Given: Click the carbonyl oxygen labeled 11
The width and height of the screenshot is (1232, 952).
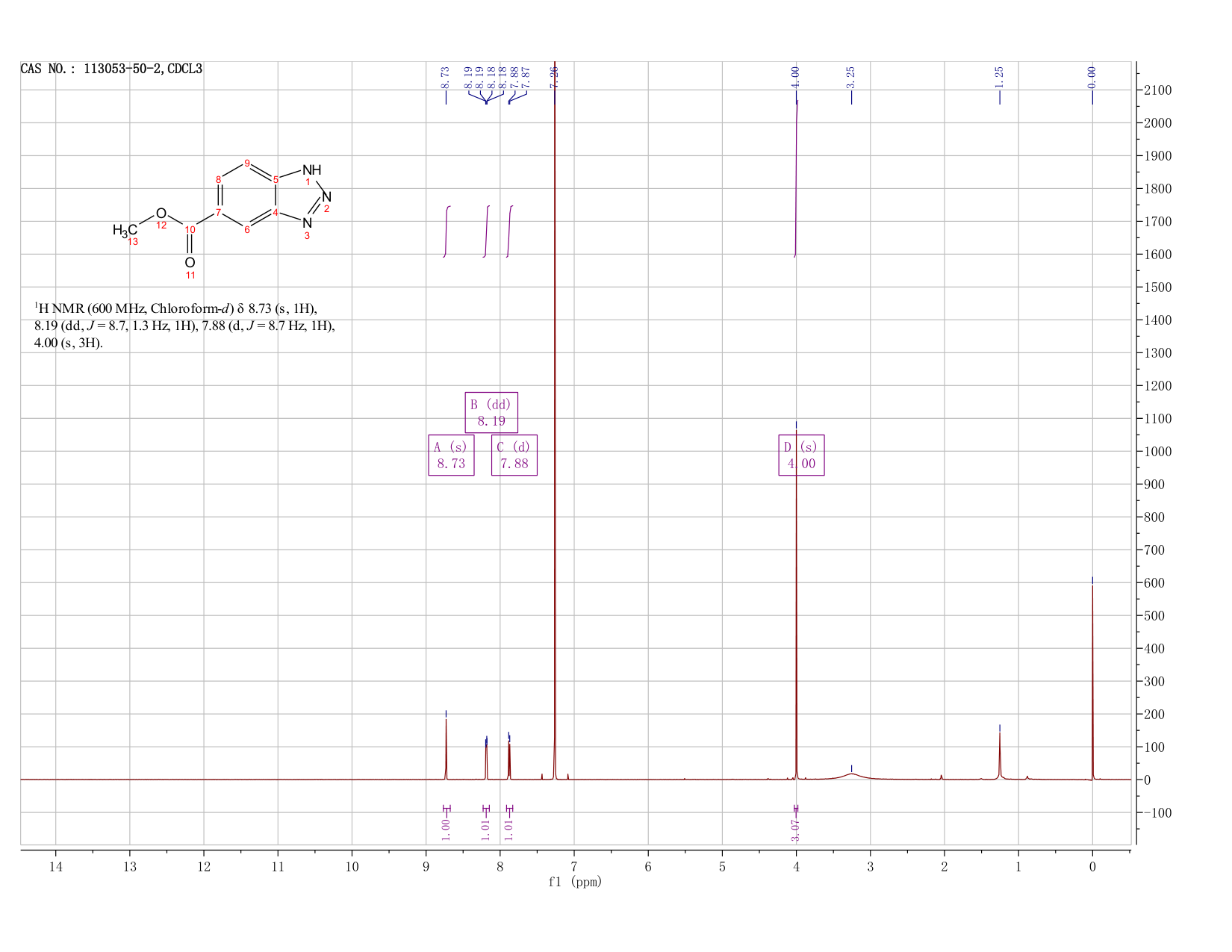Looking at the screenshot, I should (x=190, y=263).
